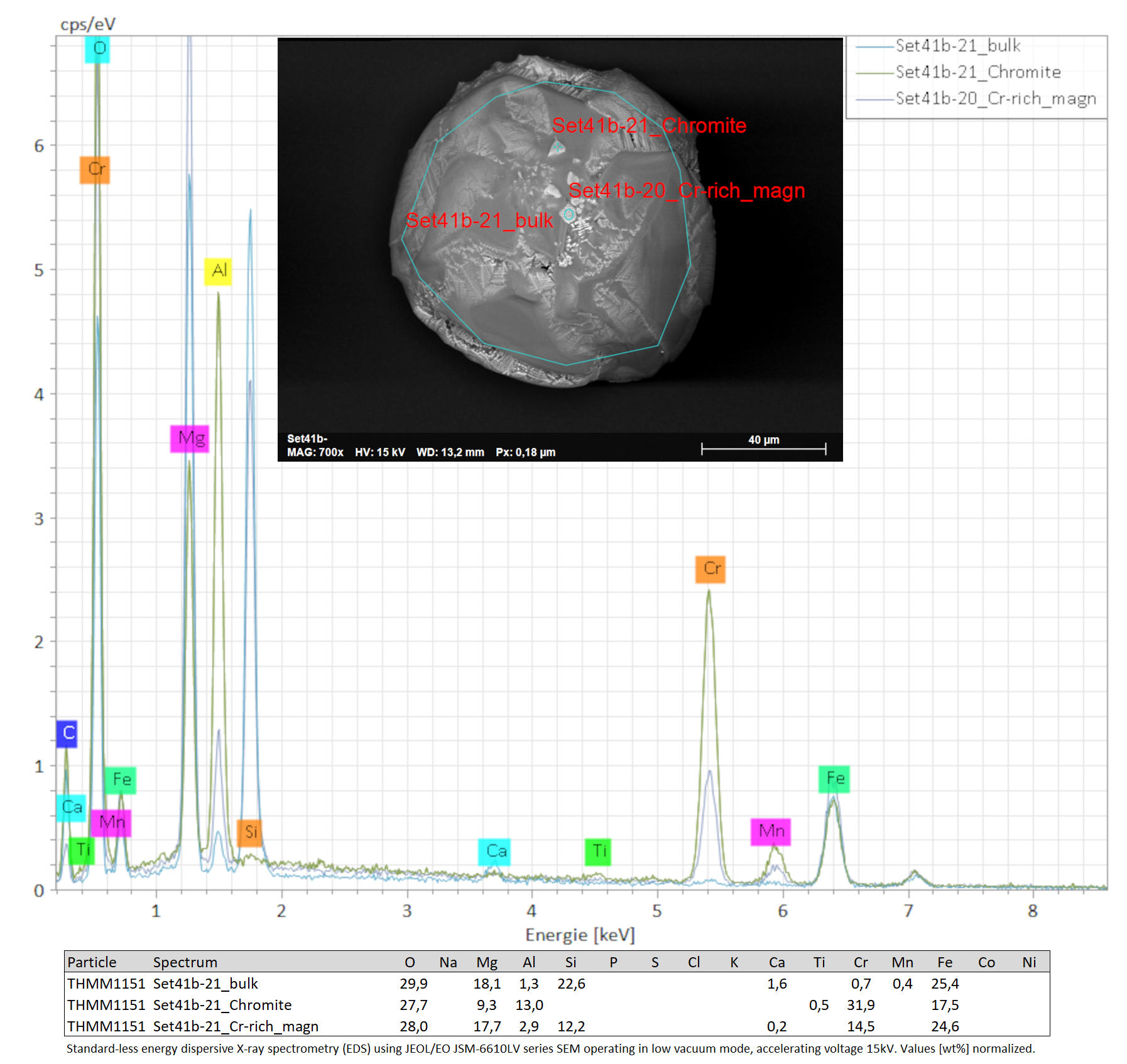Click THMM1151 in the Cr-rich_magn table row
Viewport: 1127px width, 1064px height.
[x=106, y=1026]
